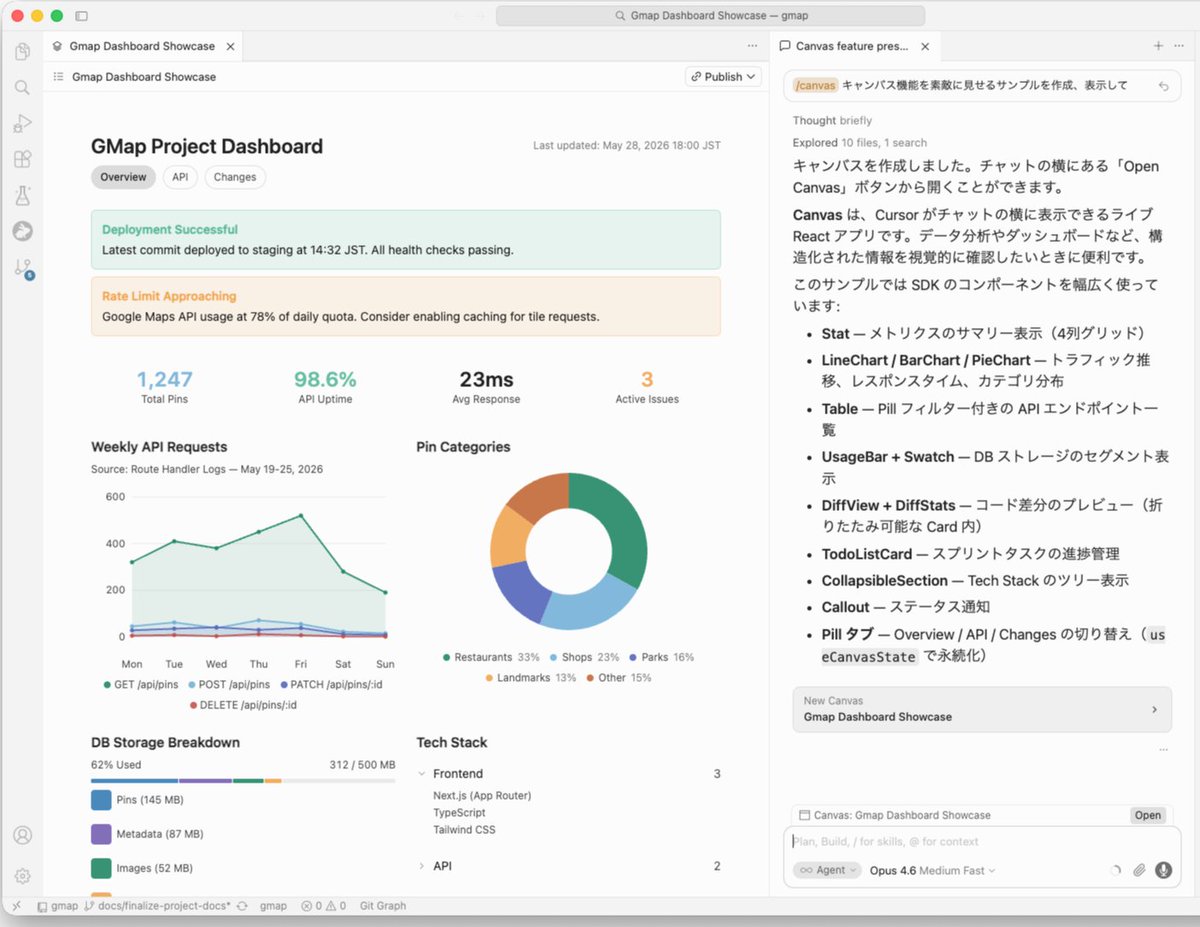Click the outline list icon beside Gmap Dashboard Showcase
The width and height of the screenshot is (1200, 927).
[x=58, y=77]
